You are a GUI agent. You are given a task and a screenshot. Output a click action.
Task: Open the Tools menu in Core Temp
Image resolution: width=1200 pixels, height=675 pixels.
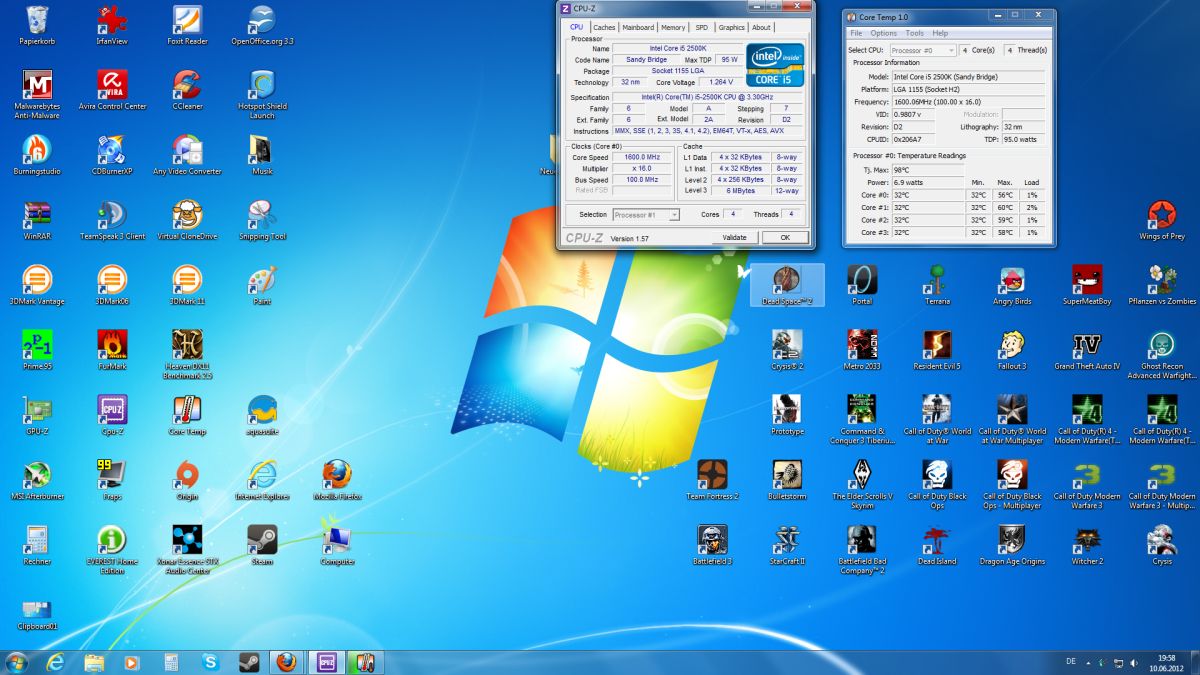(x=914, y=33)
